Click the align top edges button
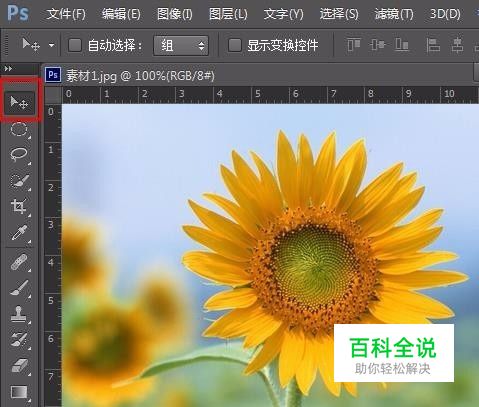This screenshot has width=479, height=407. click(354, 44)
